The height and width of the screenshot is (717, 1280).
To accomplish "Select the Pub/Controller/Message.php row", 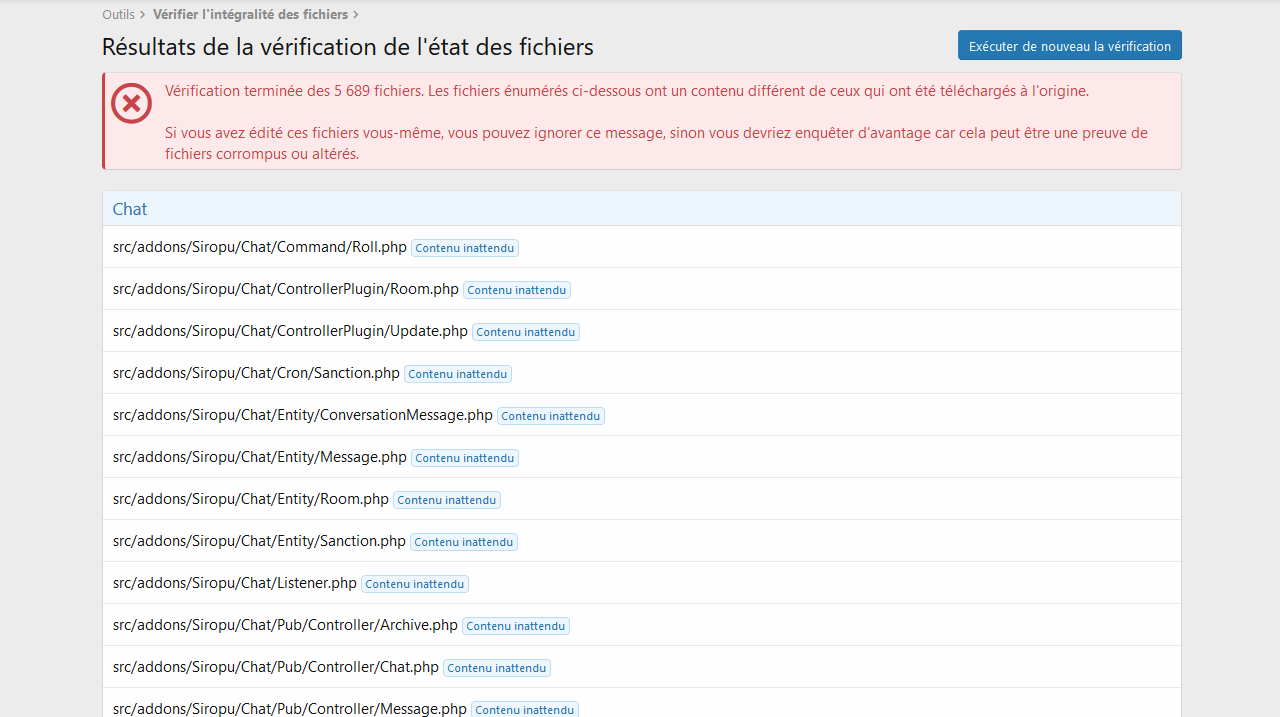I will click(289, 708).
